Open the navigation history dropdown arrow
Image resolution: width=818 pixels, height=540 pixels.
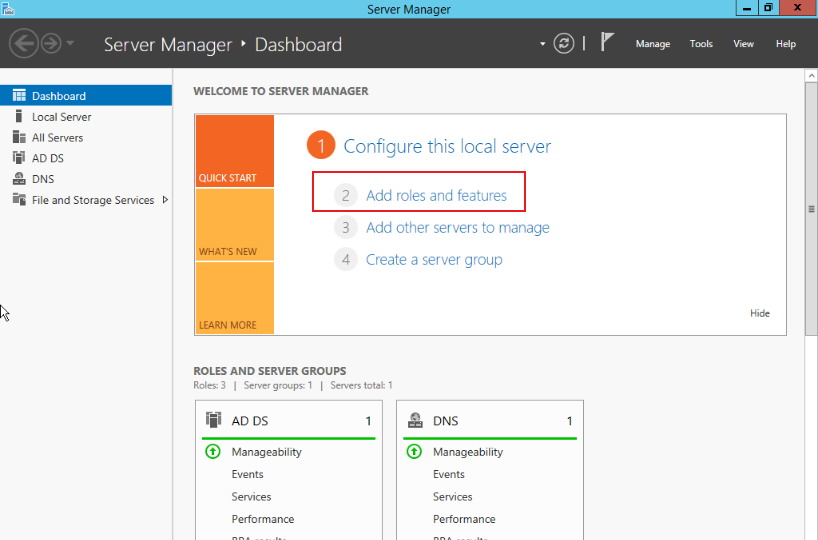coord(70,43)
